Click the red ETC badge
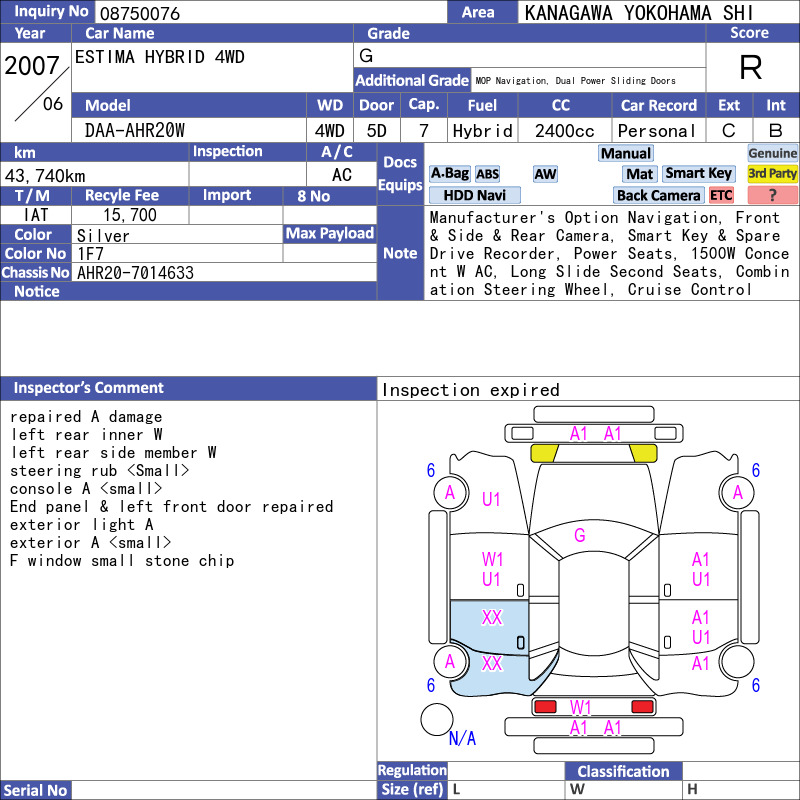800x800 pixels. click(x=721, y=195)
